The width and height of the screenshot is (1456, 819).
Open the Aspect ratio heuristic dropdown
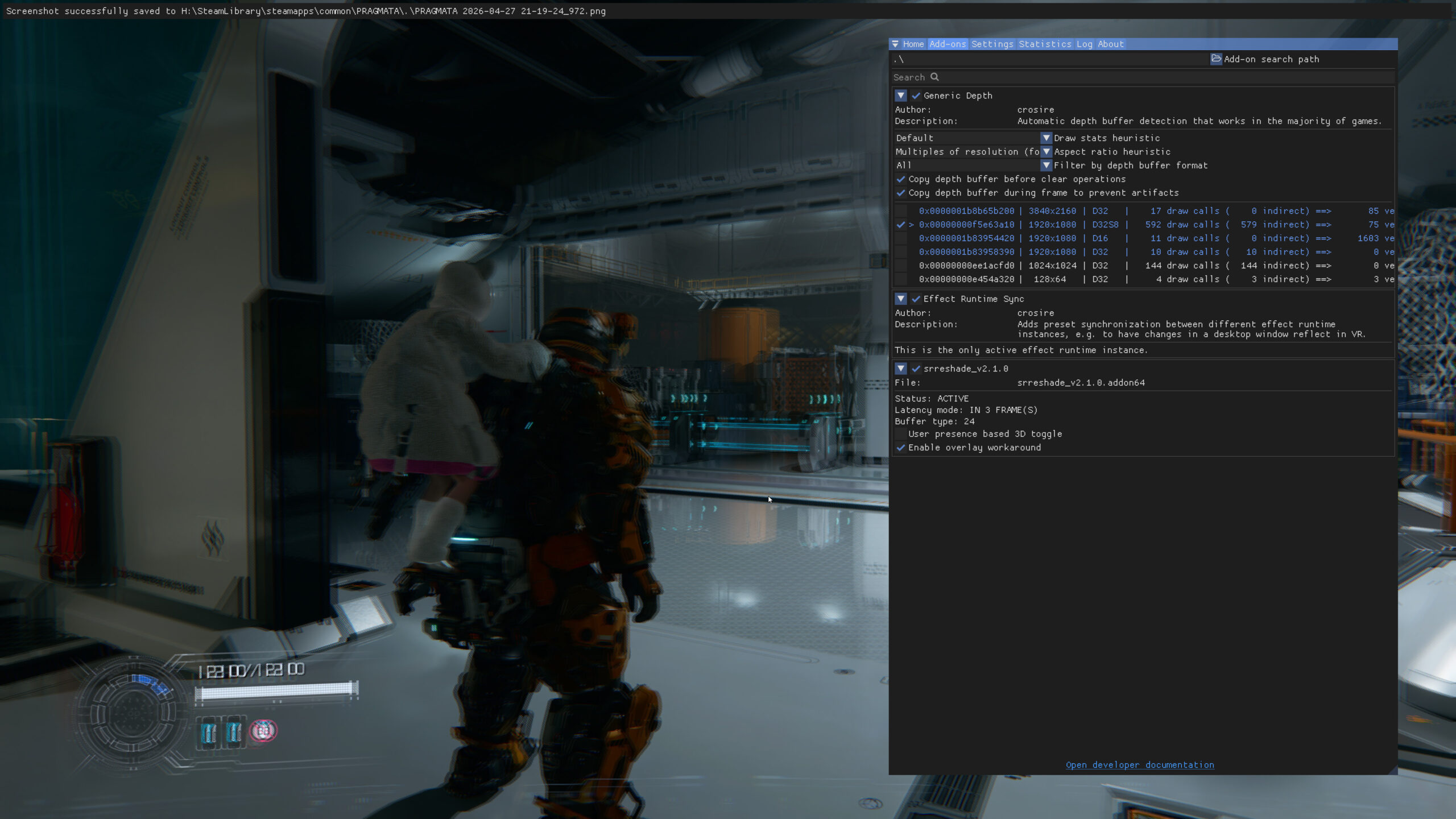pos(1046,152)
